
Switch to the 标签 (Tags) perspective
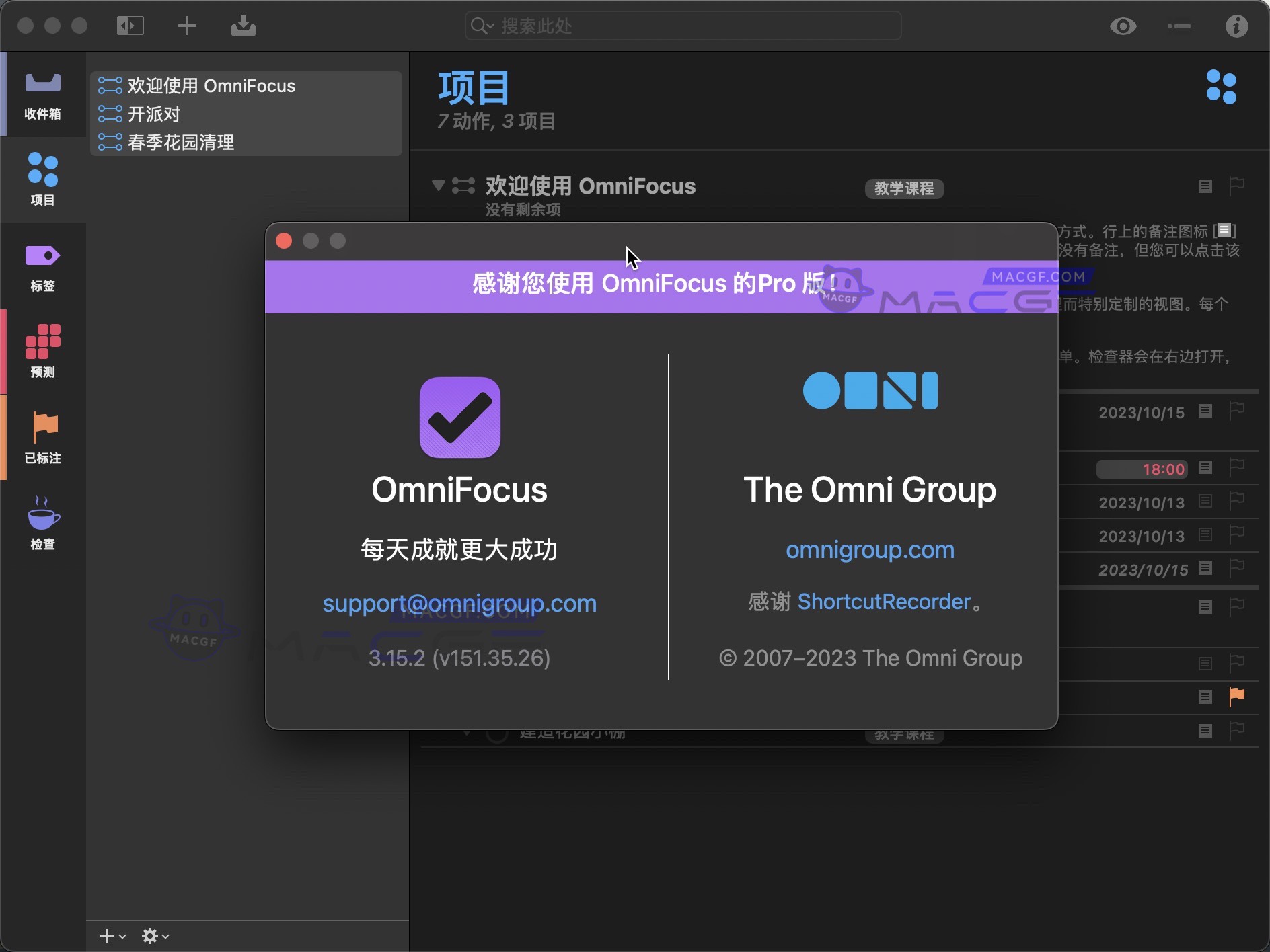point(42,266)
